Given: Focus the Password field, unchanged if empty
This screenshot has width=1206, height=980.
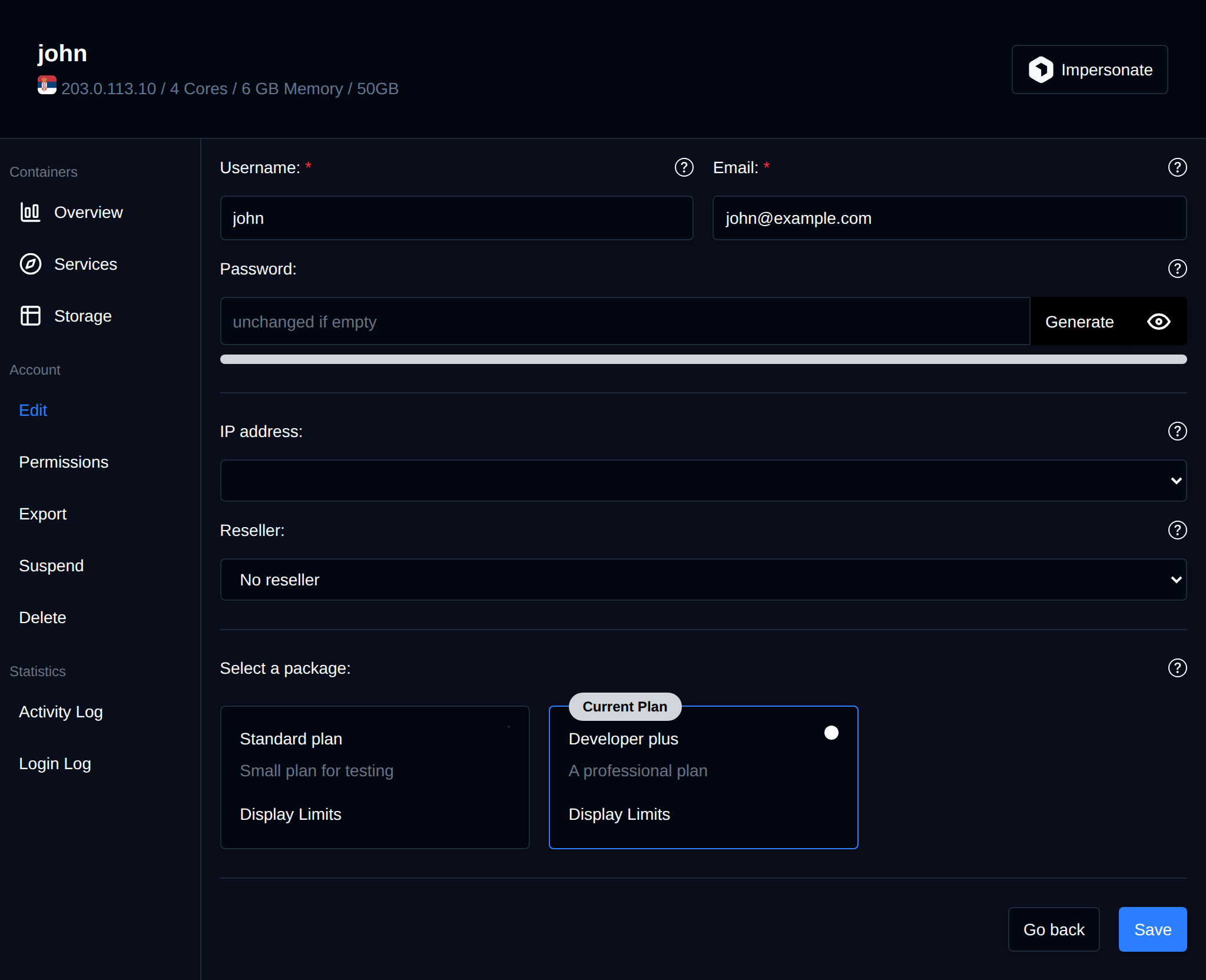Looking at the screenshot, I should [x=625, y=322].
